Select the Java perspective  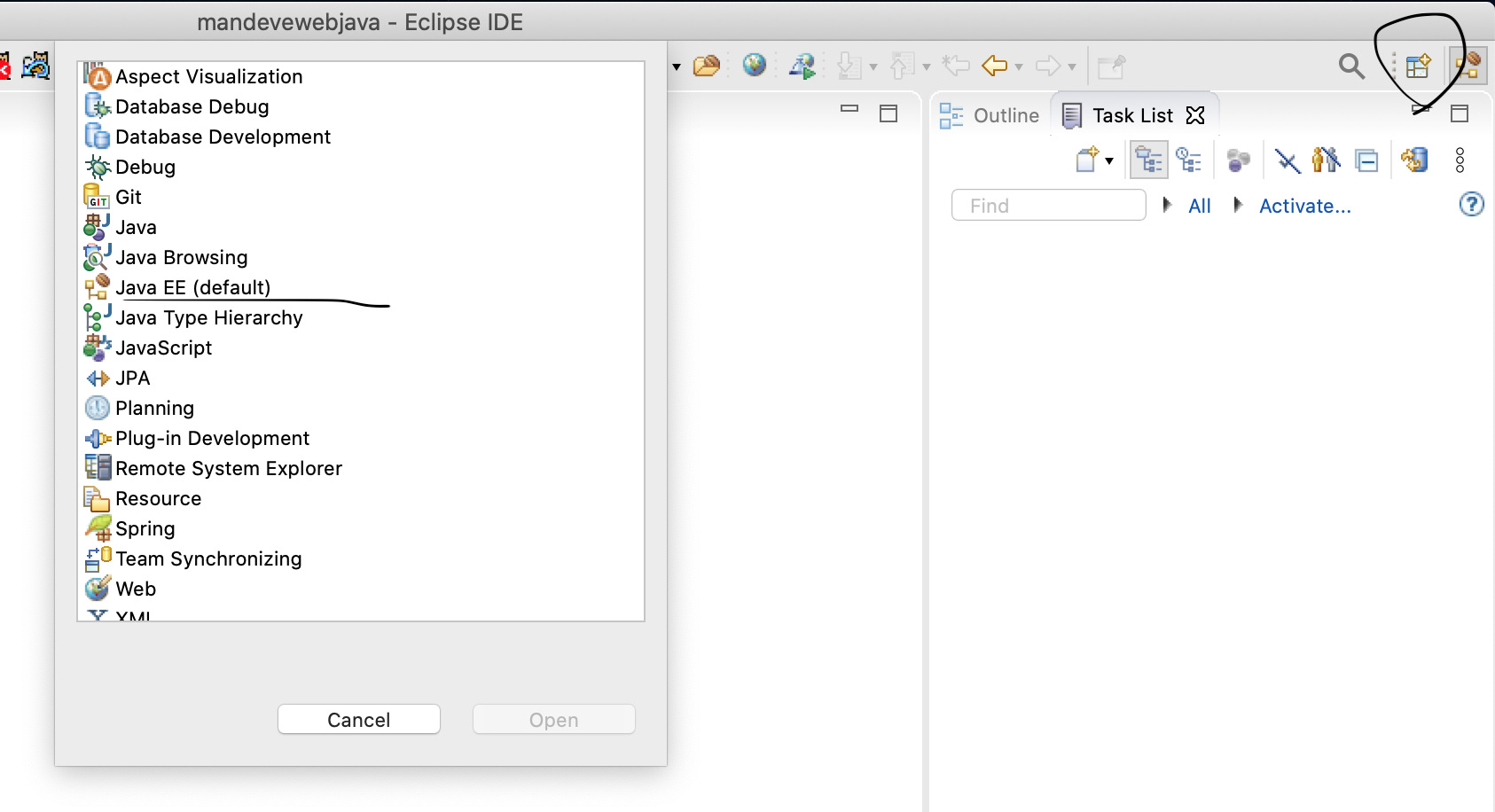tap(361, 228)
